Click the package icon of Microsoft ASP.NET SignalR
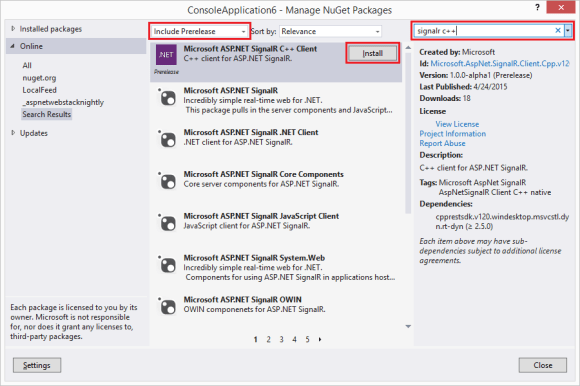The width and height of the screenshot is (580, 386). [x=168, y=98]
